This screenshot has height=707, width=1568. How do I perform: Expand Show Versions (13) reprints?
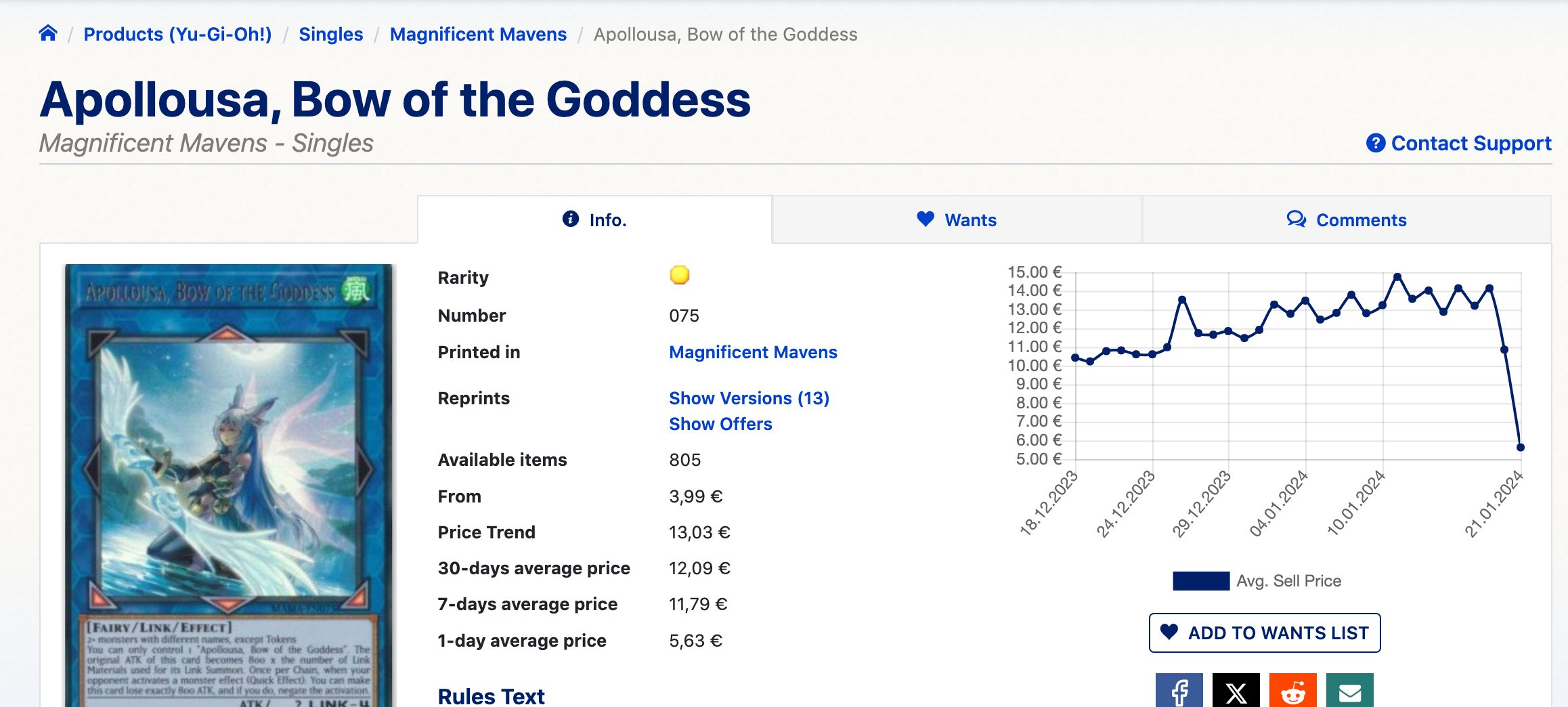749,398
